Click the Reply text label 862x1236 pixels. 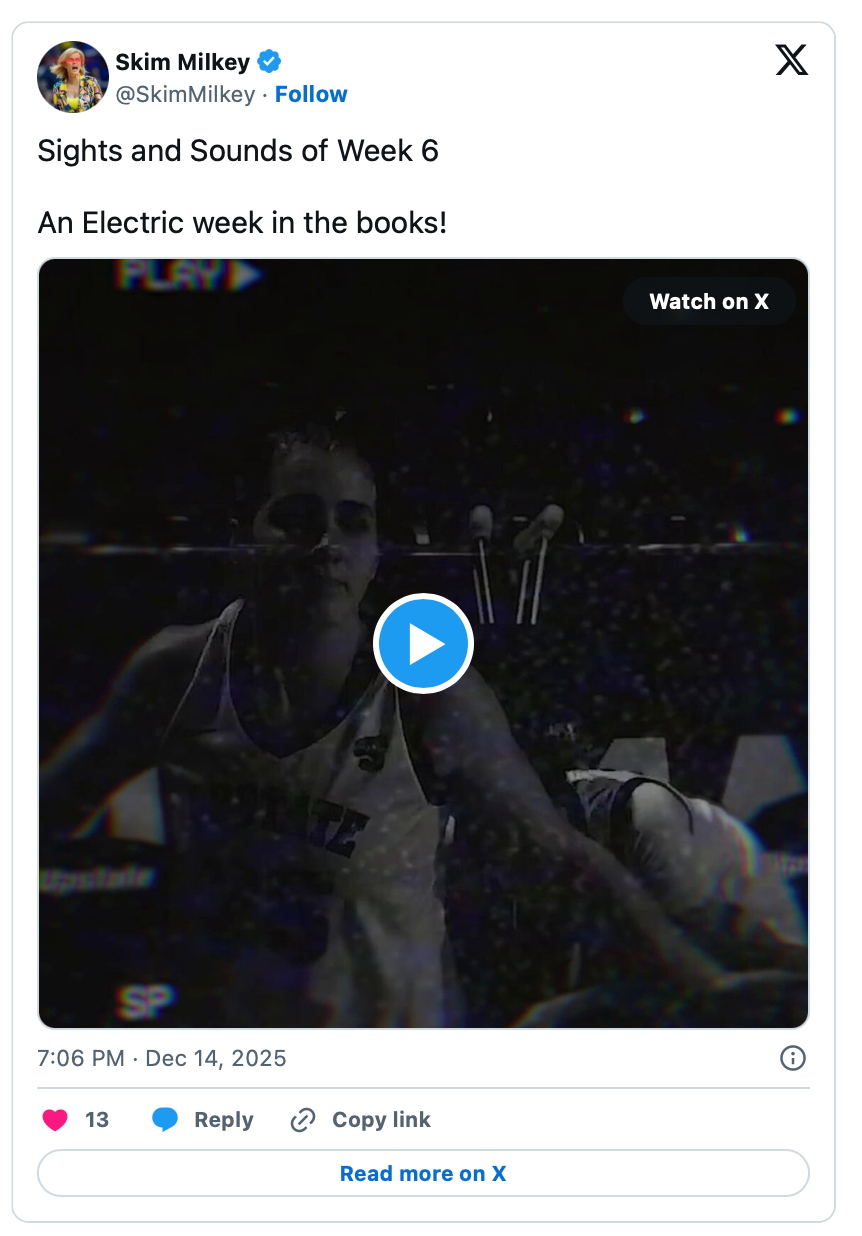tap(224, 1120)
